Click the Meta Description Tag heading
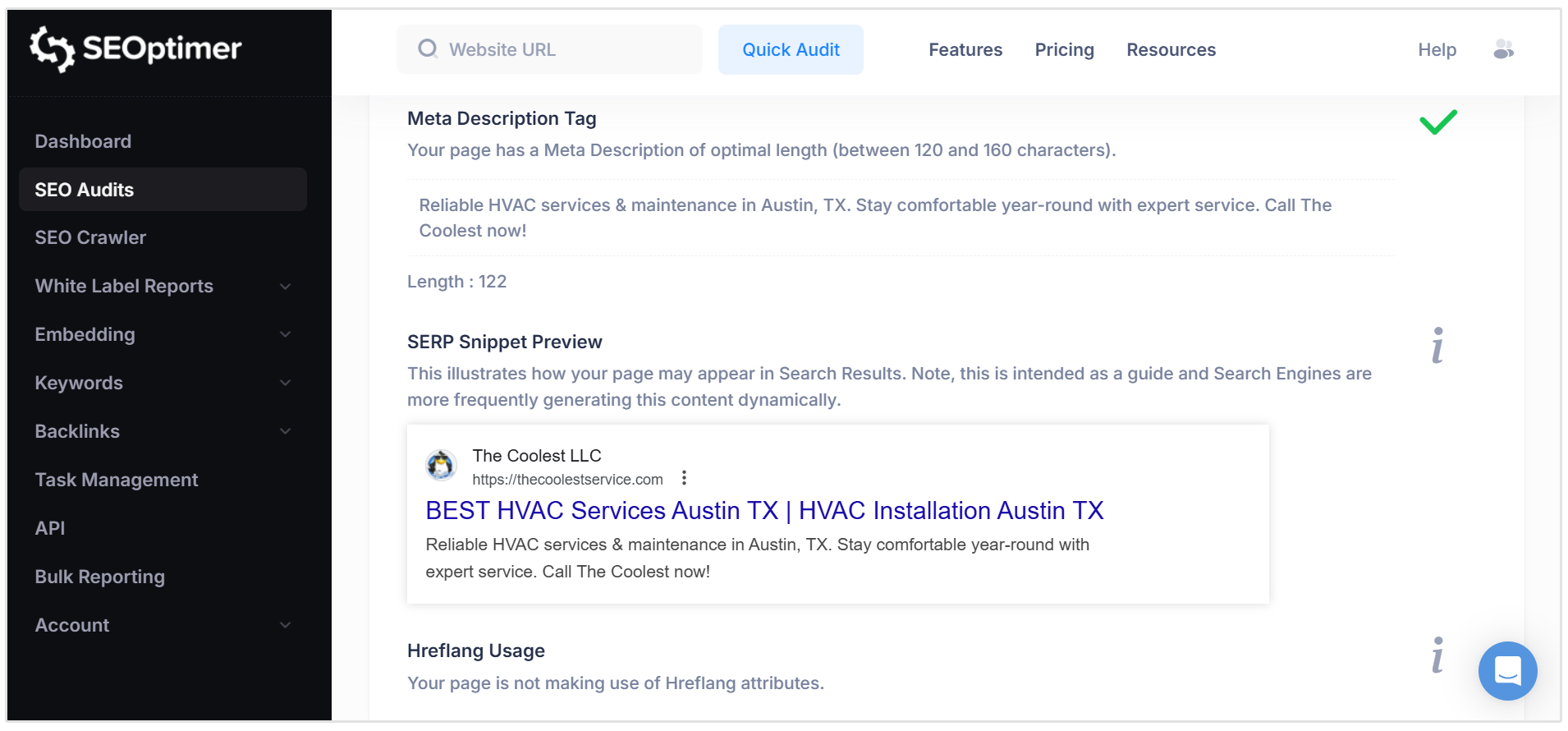The image size is (1568, 731). click(x=502, y=118)
